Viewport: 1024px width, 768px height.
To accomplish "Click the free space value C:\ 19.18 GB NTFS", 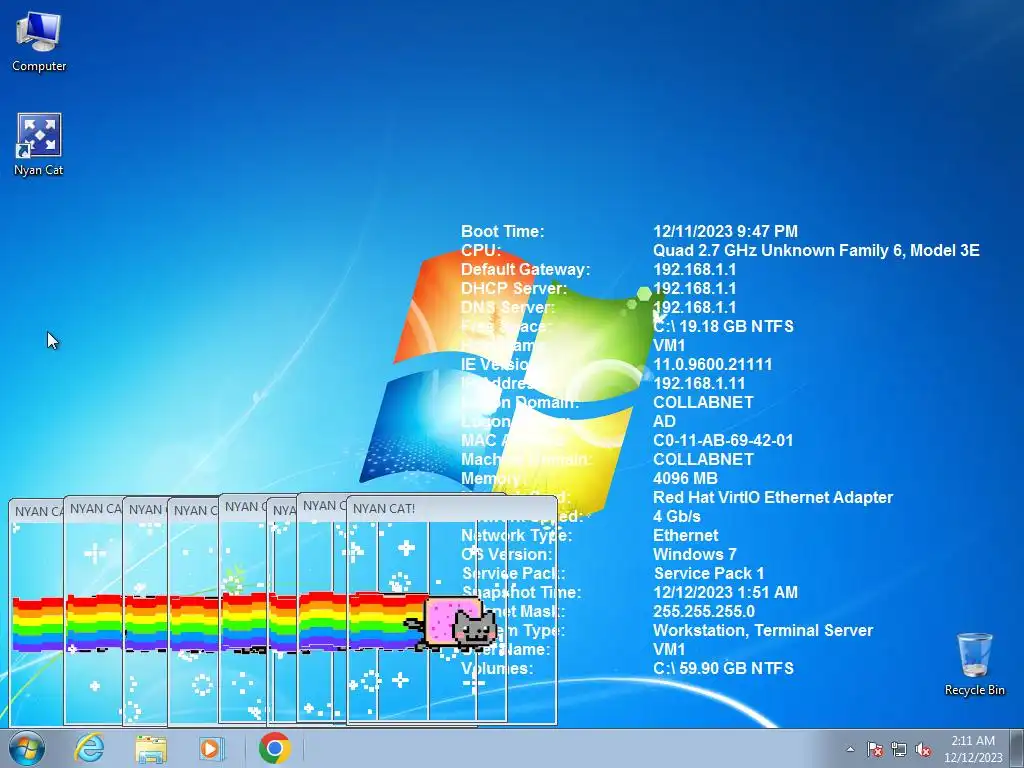I will 723,326.
